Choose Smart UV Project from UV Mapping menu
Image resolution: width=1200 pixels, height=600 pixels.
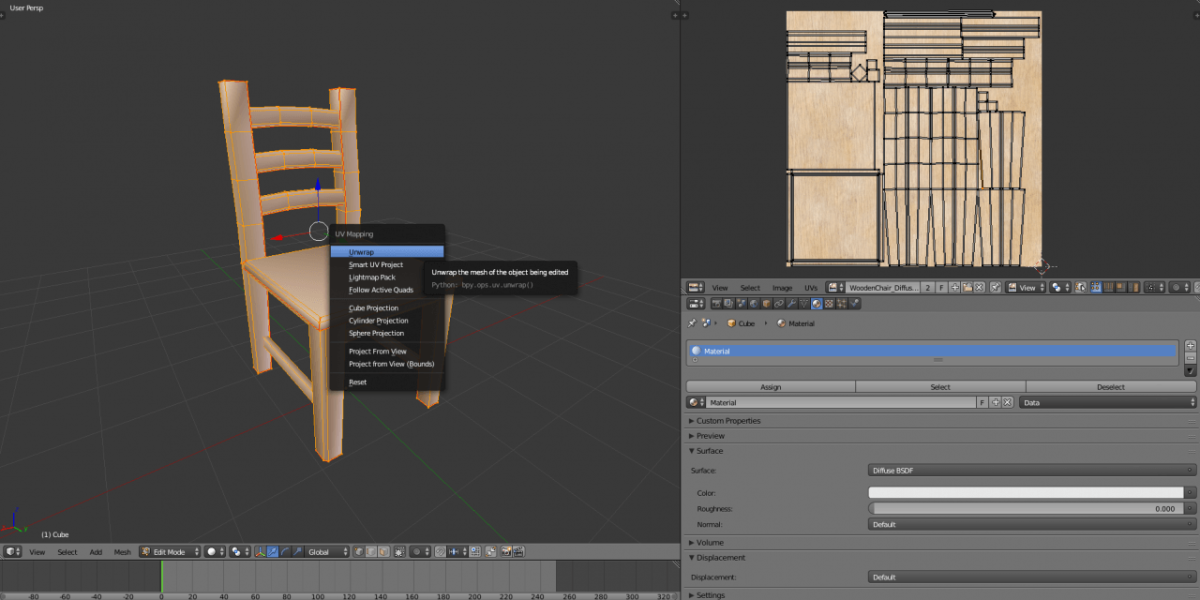(x=376, y=265)
